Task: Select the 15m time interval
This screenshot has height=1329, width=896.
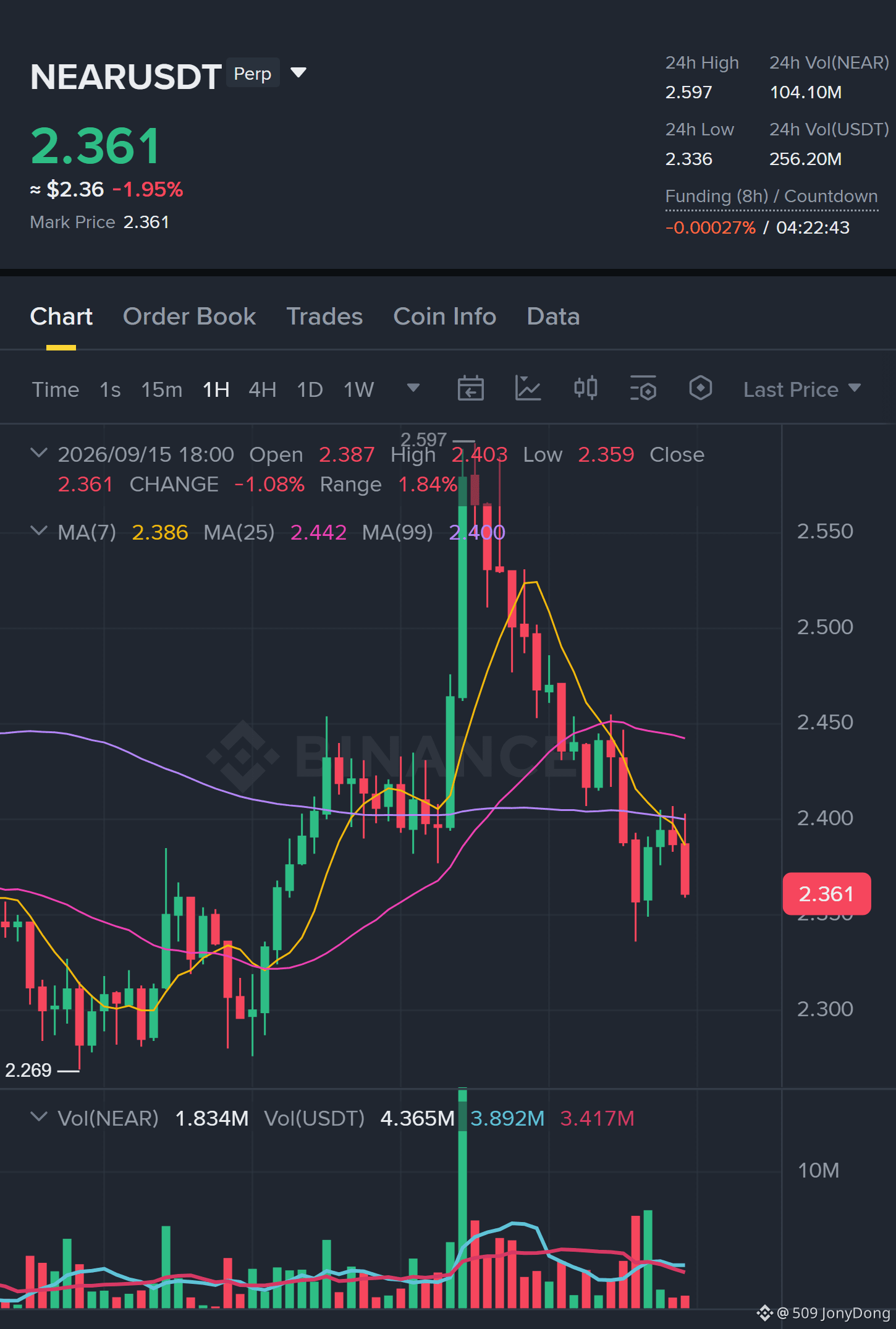Action: tap(162, 390)
